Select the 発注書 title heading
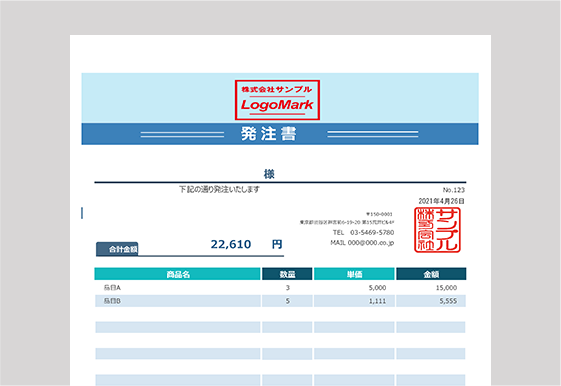 tap(269, 134)
